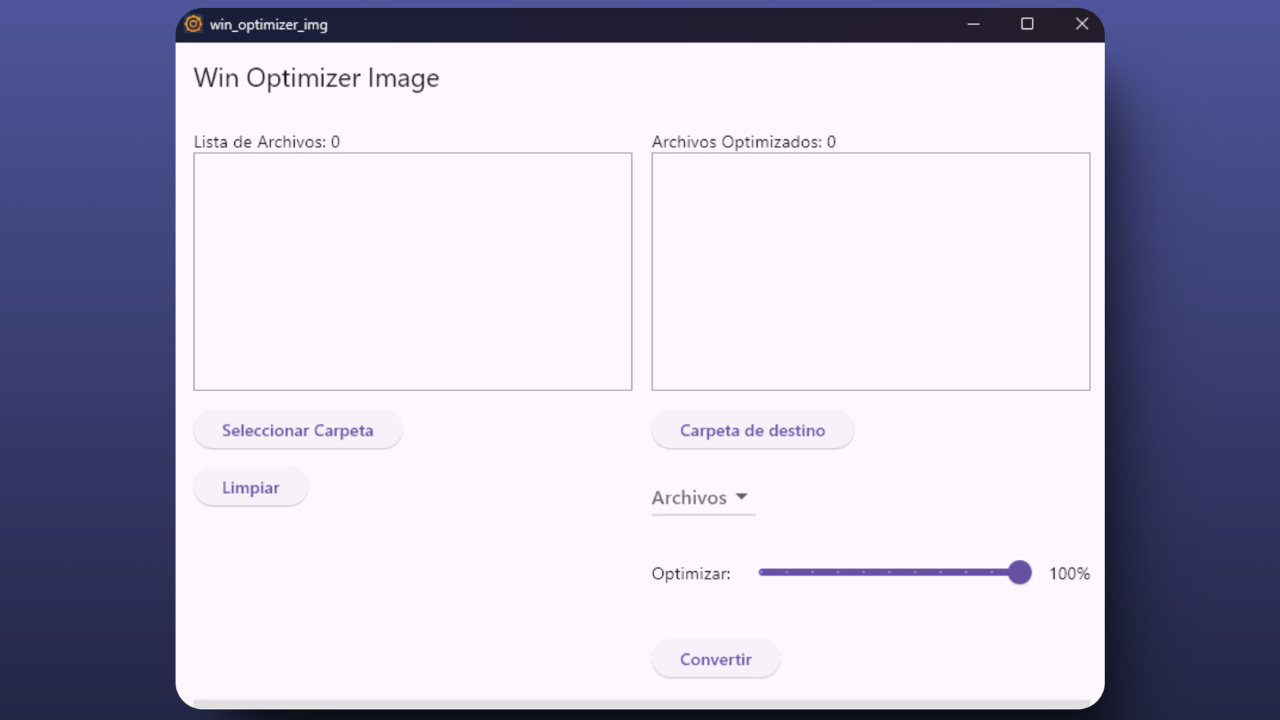Screen dimensions: 1280x720
Task: Choose the Carpeta de destino button
Action: (x=753, y=430)
